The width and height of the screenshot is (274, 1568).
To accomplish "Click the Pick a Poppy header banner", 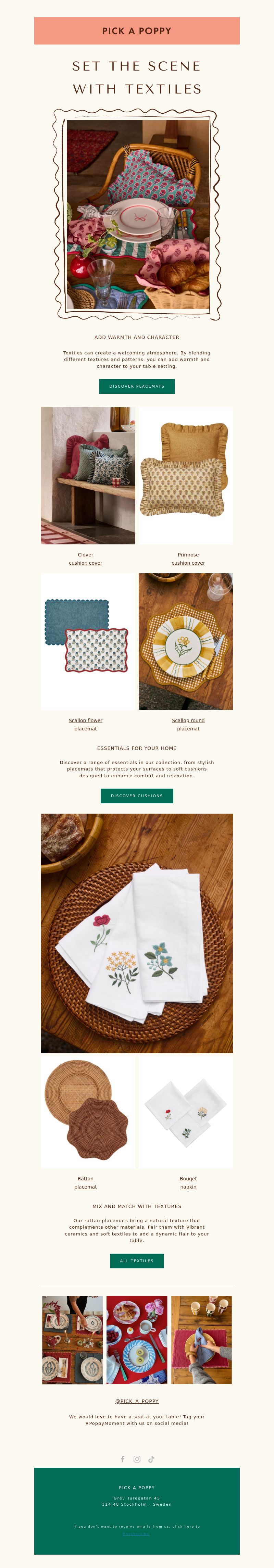I will tap(137, 31).
